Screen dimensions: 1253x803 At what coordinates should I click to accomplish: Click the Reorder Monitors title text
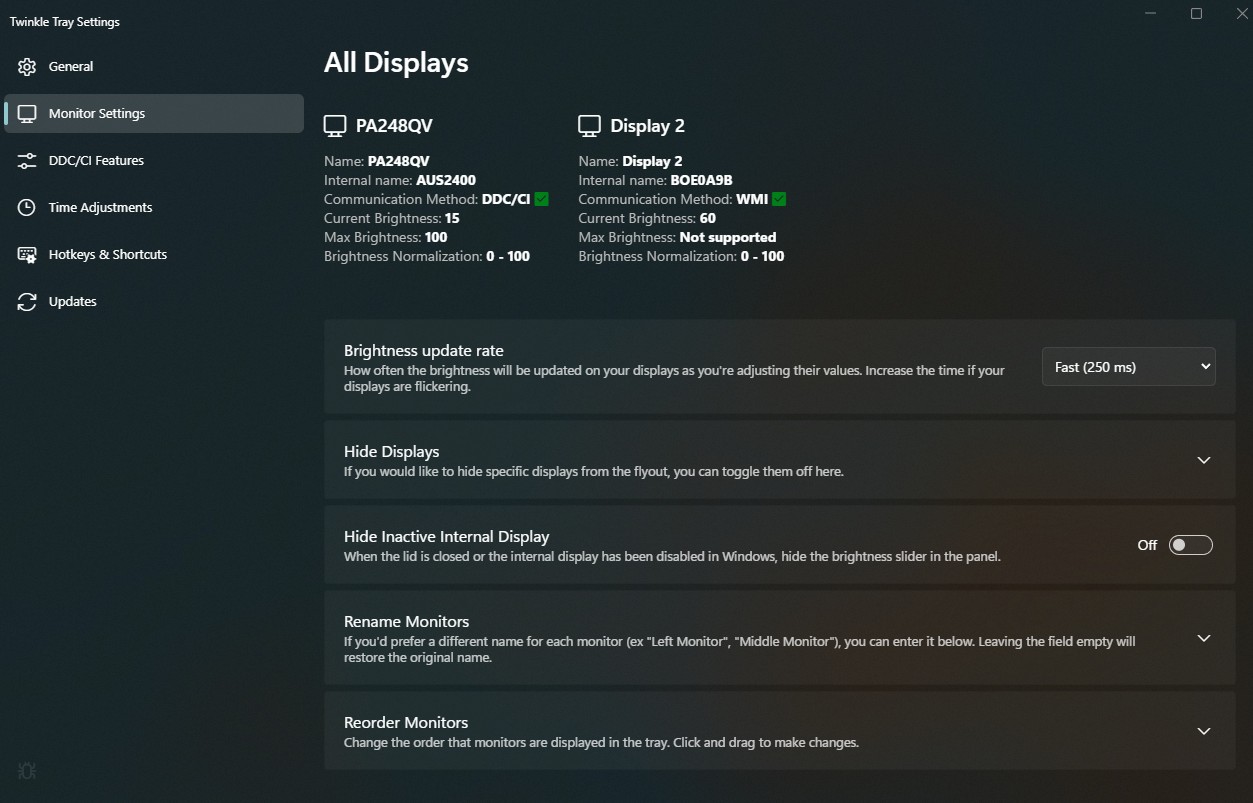tap(406, 723)
